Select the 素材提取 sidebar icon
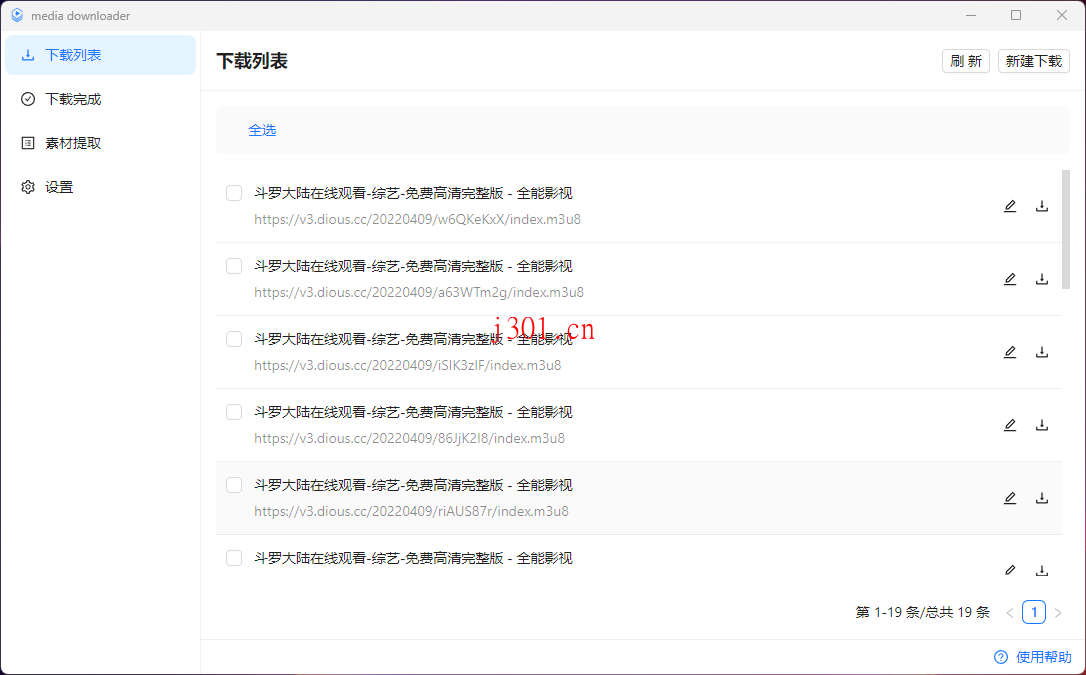The width and height of the screenshot is (1086, 675). pos(27,142)
